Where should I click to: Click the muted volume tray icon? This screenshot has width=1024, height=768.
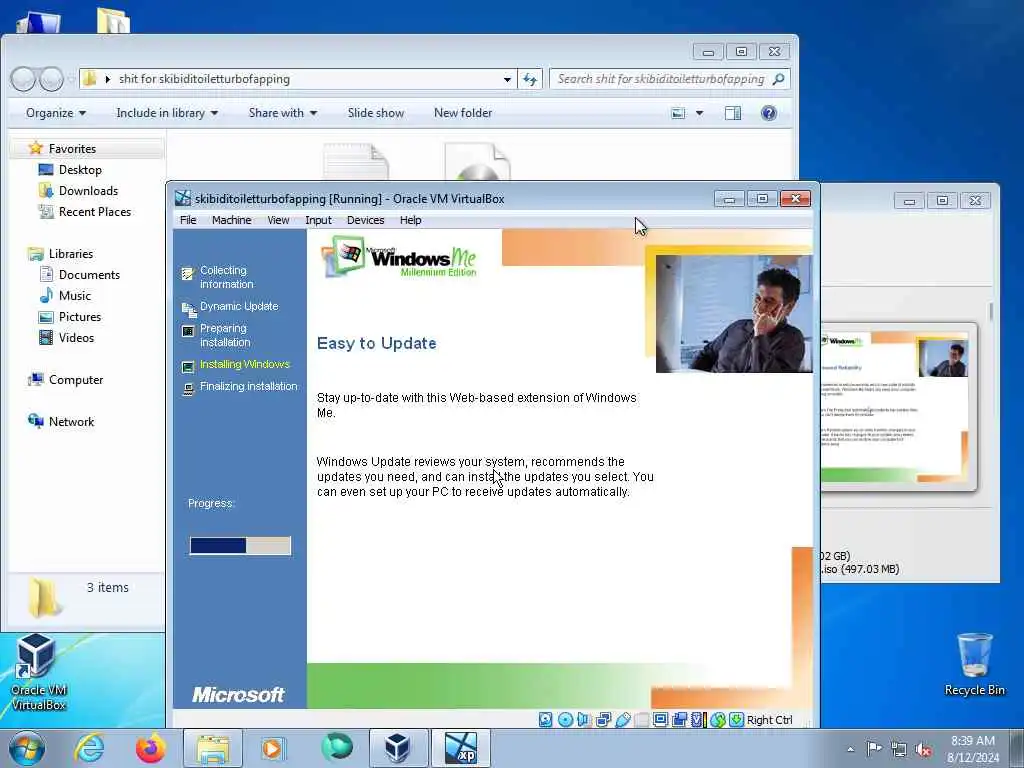click(923, 749)
